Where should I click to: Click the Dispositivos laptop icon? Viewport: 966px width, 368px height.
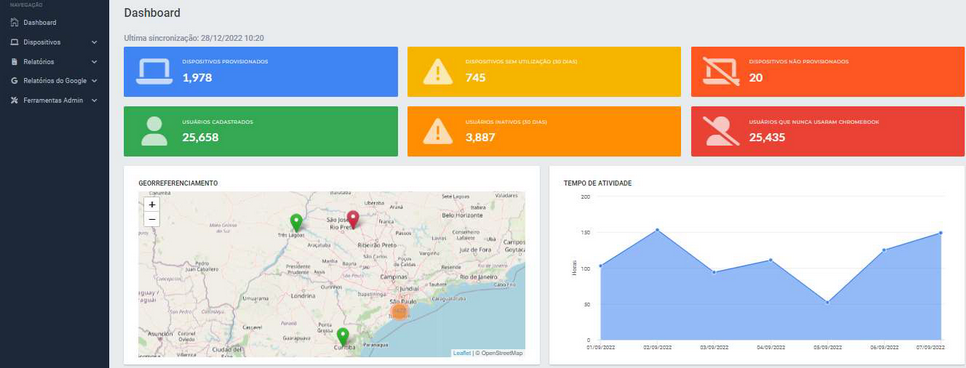(15, 43)
